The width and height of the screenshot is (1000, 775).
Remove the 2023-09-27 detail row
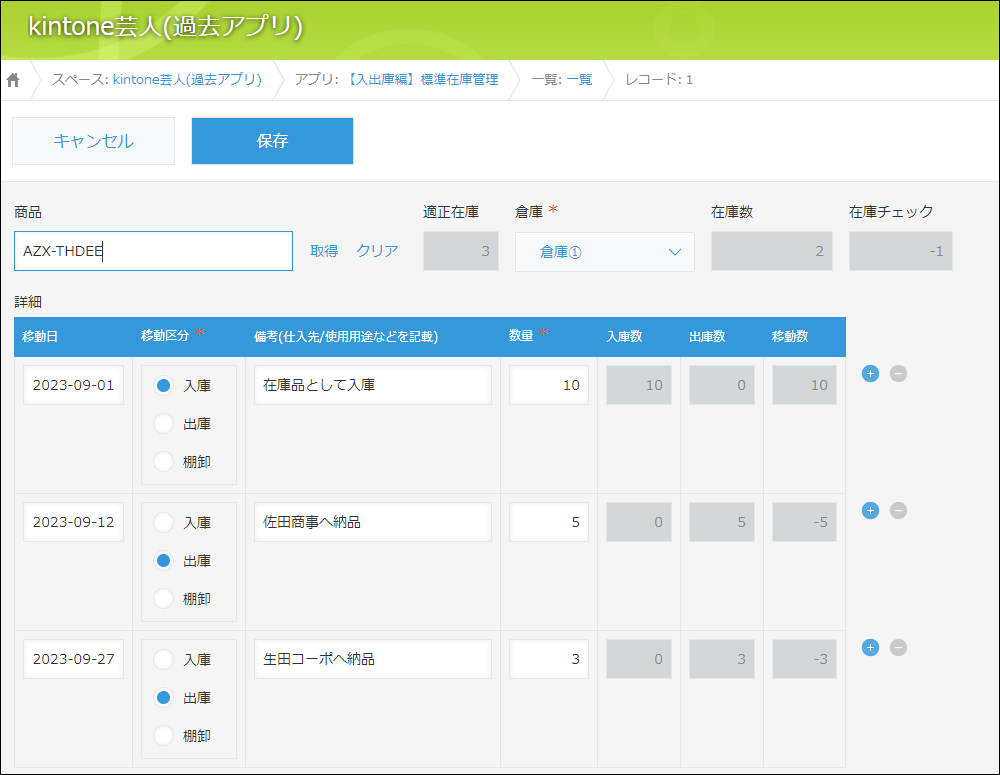[x=898, y=647]
